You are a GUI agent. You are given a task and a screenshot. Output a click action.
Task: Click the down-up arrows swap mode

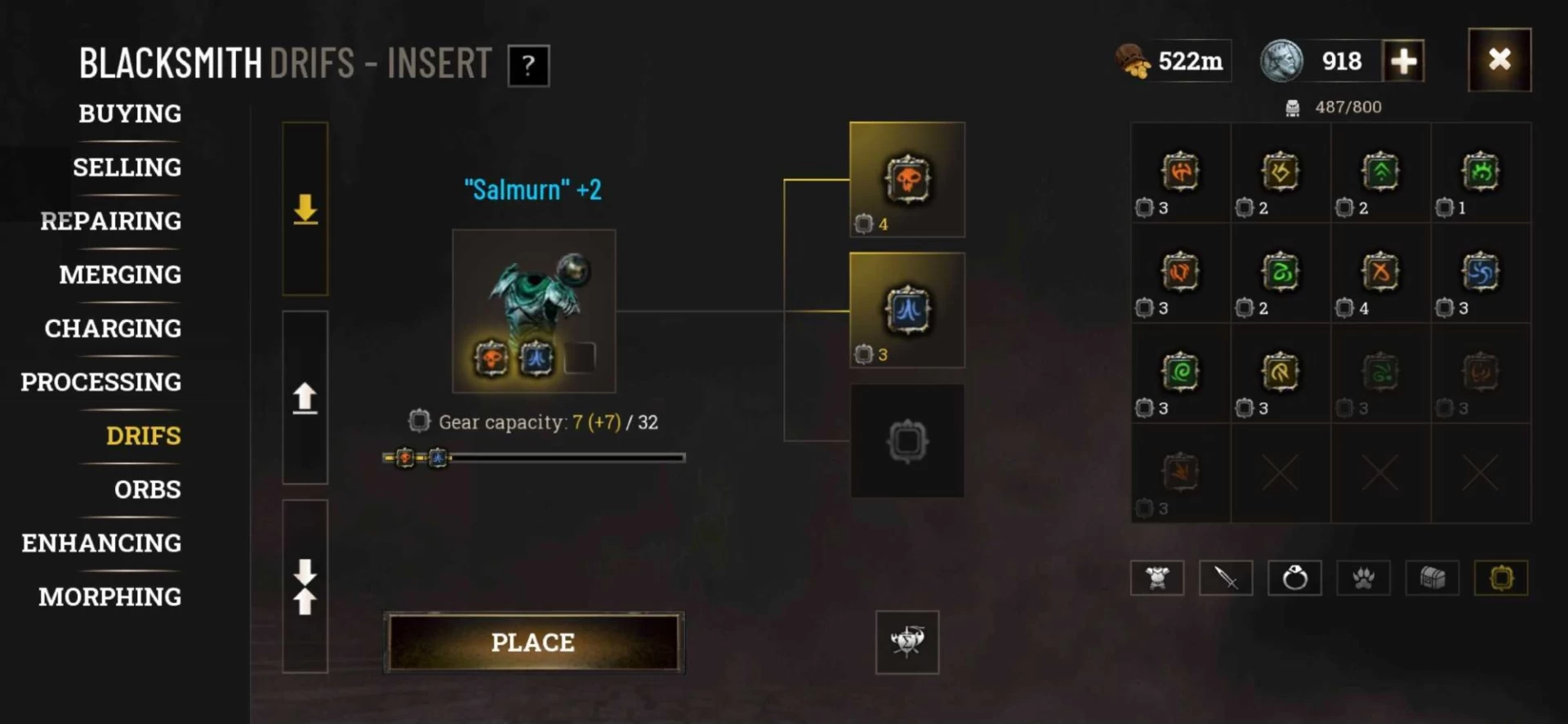click(305, 587)
